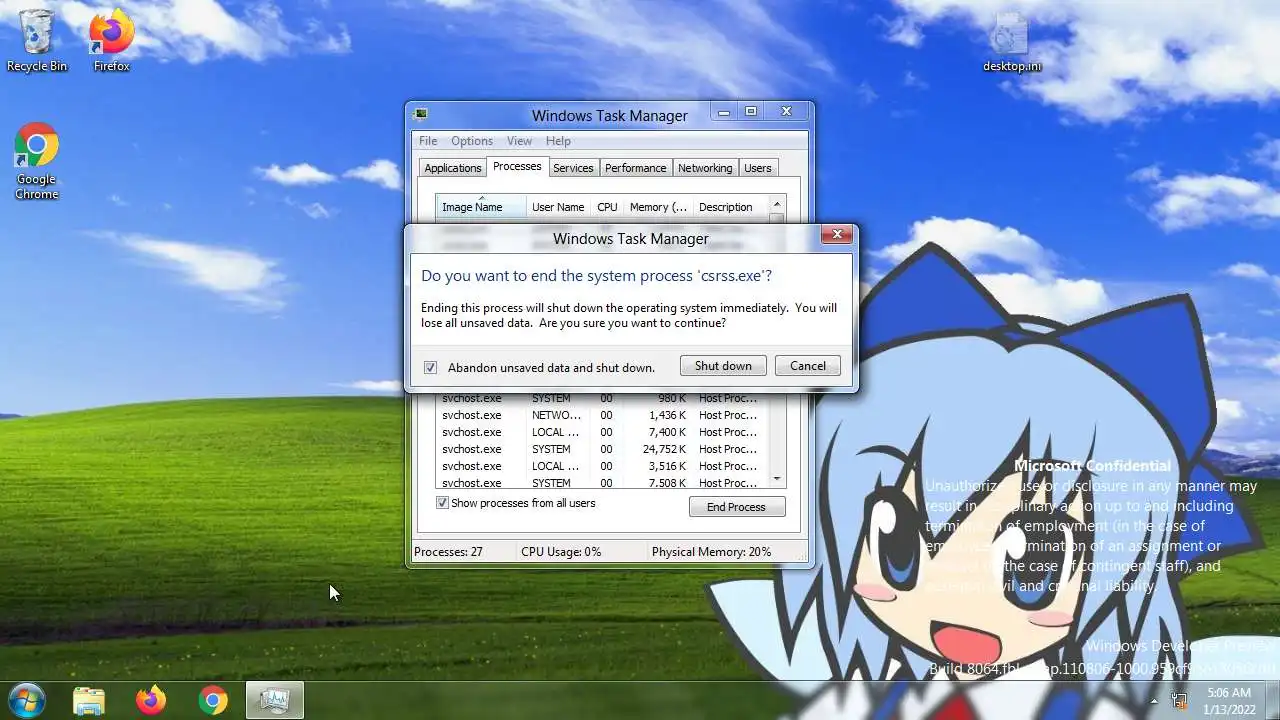Image resolution: width=1280 pixels, height=720 pixels.
Task: Select the svchost.exe row using 7,400 K
Action: point(601,432)
